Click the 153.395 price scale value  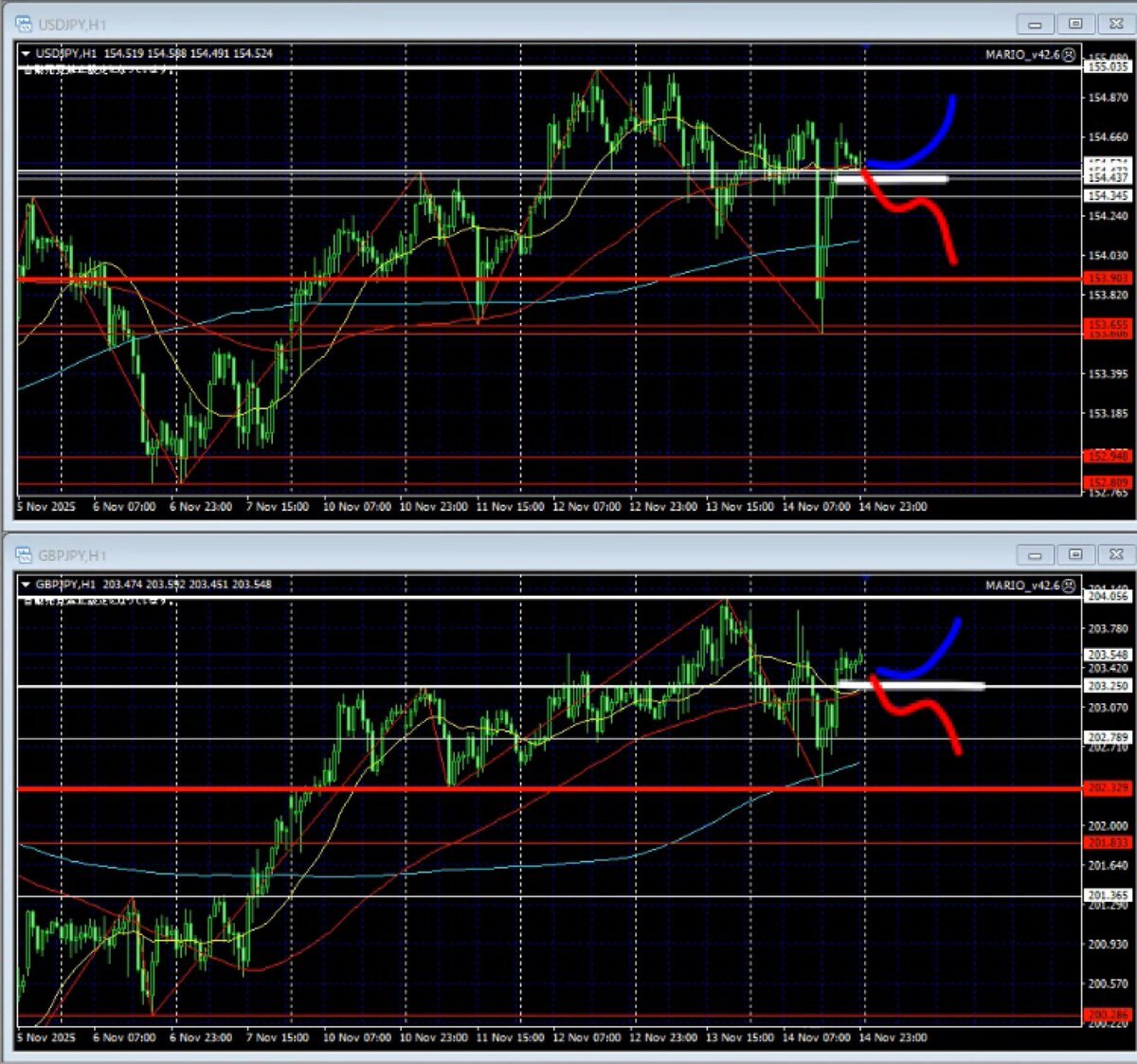[x=1108, y=373]
